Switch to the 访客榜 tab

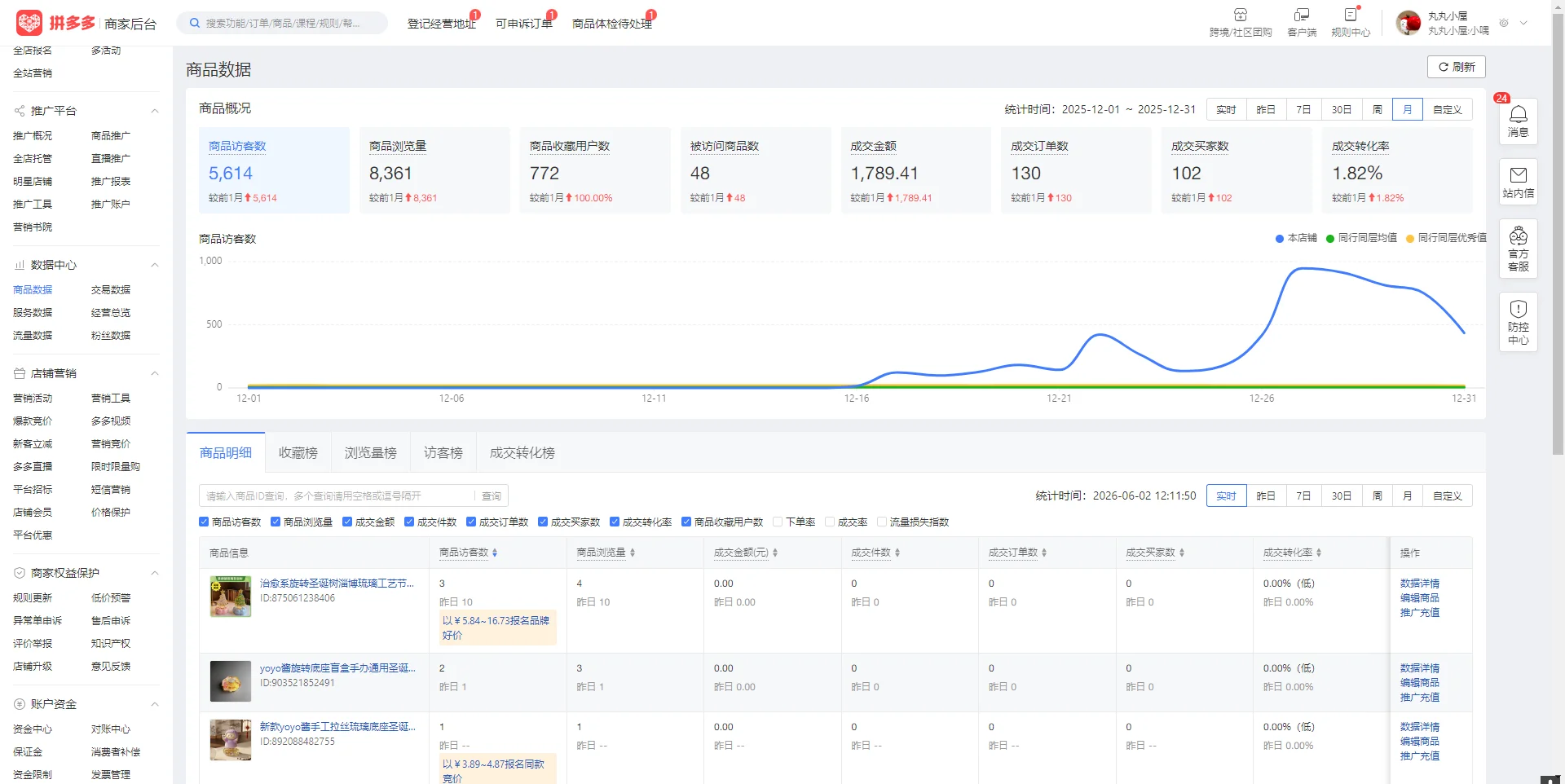[x=443, y=452]
